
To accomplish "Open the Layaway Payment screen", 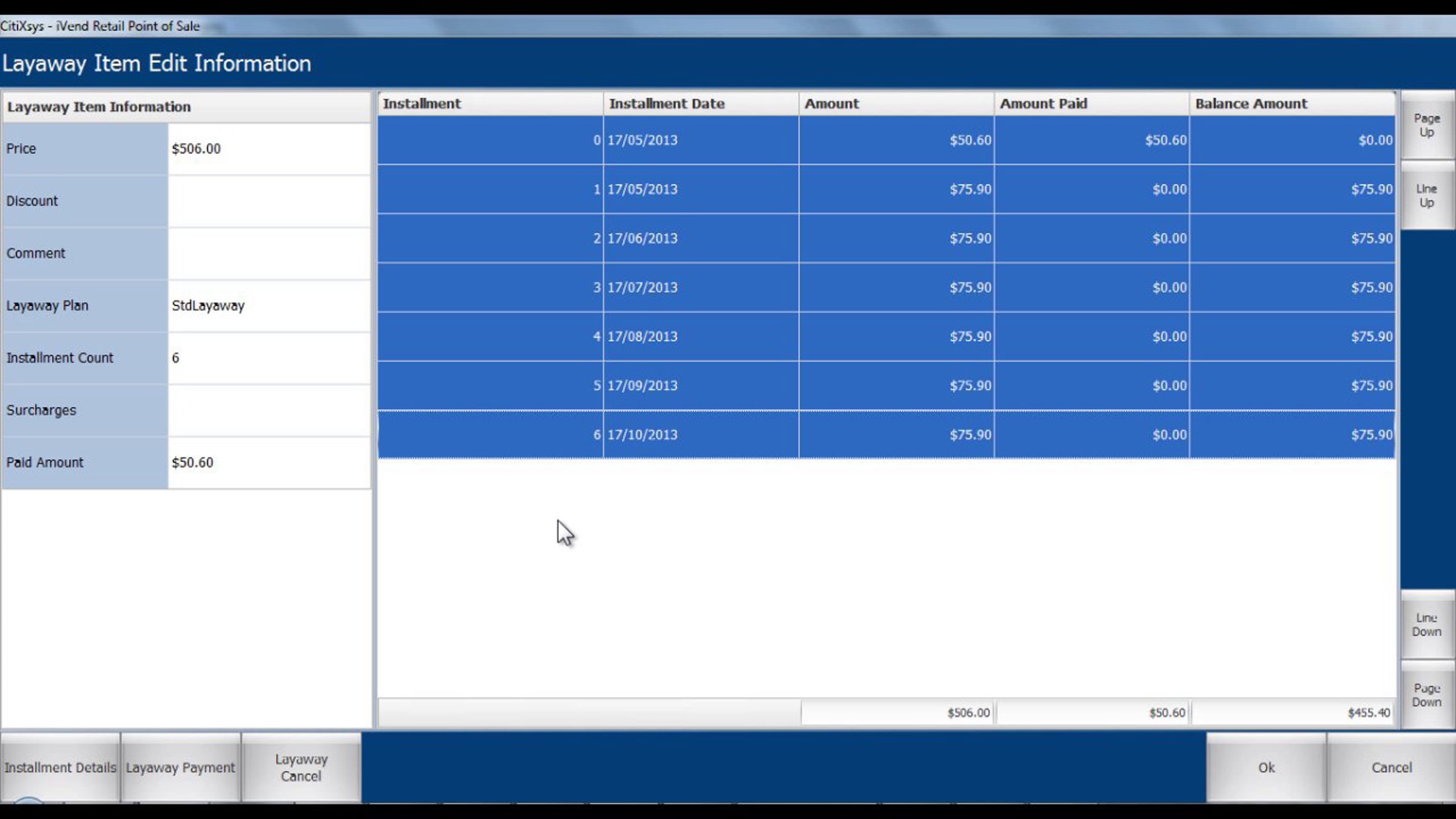I will (181, 767).
